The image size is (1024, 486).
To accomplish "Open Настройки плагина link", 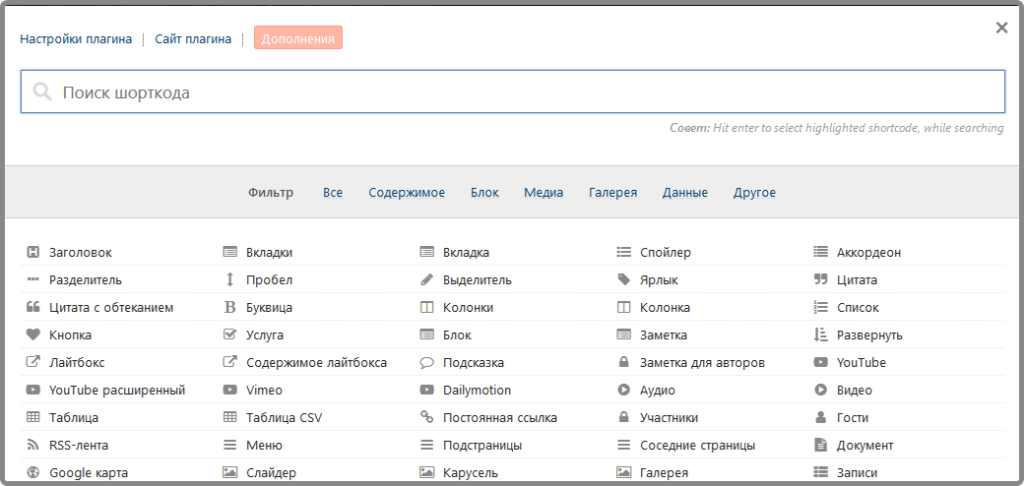I will [76, 39].
